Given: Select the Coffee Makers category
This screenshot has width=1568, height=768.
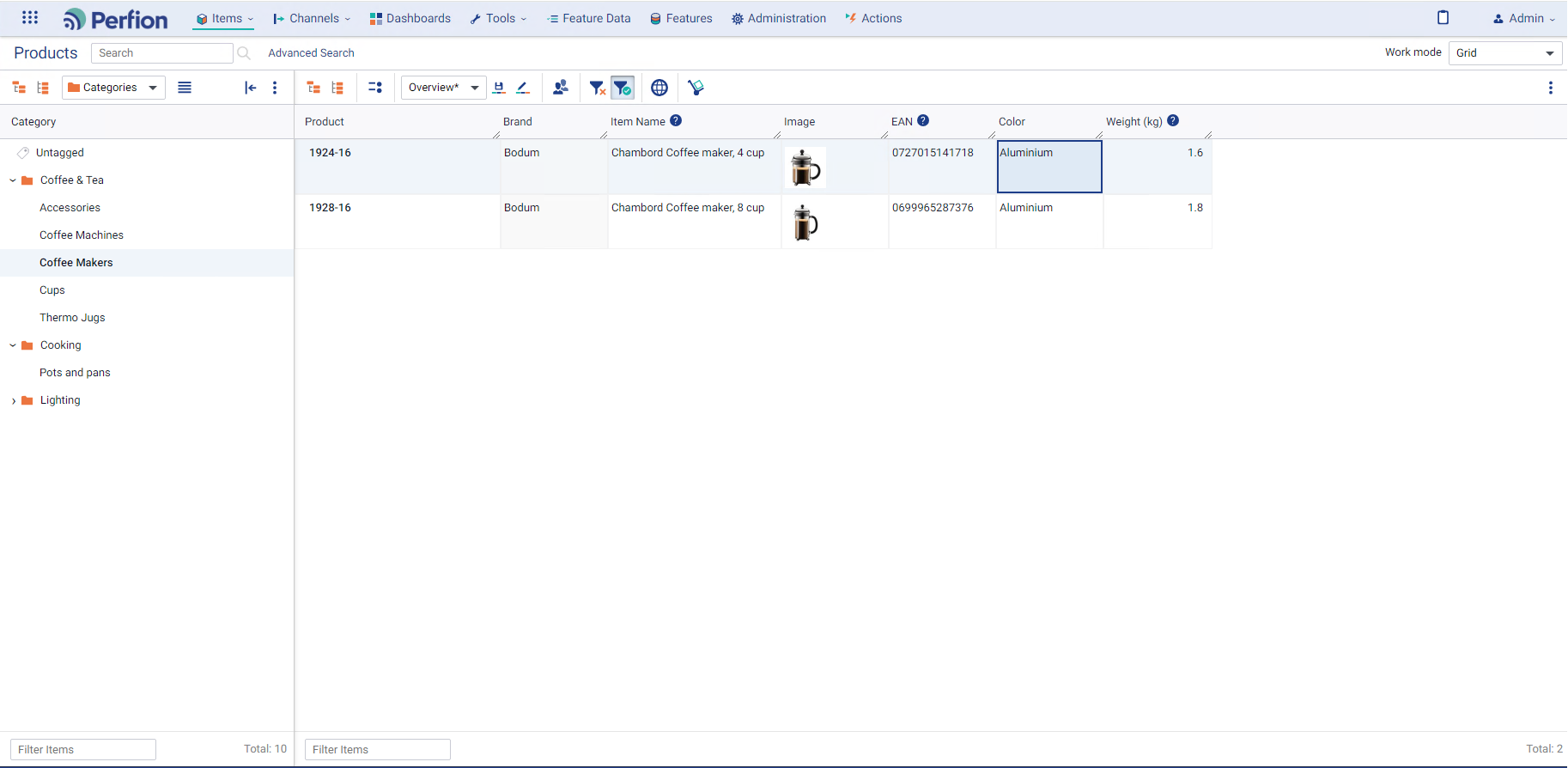Looking at the screenshot, I should [x=76, y=263].
